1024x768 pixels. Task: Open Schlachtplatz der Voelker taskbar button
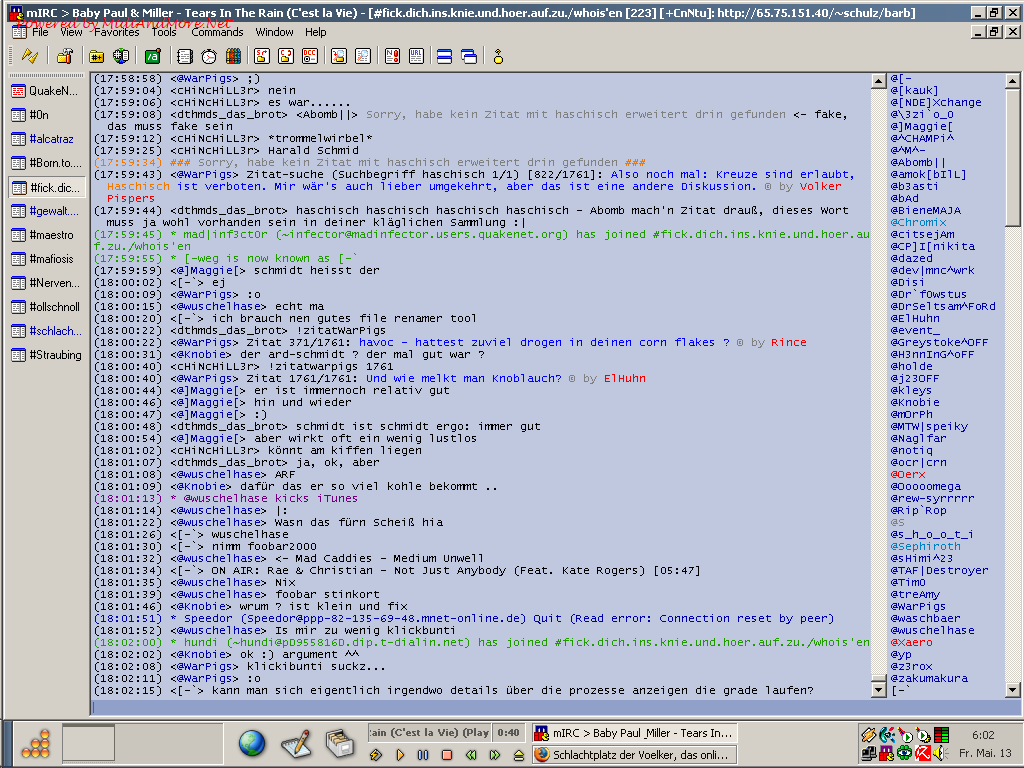pyautogui.click(x=633, y=755)
